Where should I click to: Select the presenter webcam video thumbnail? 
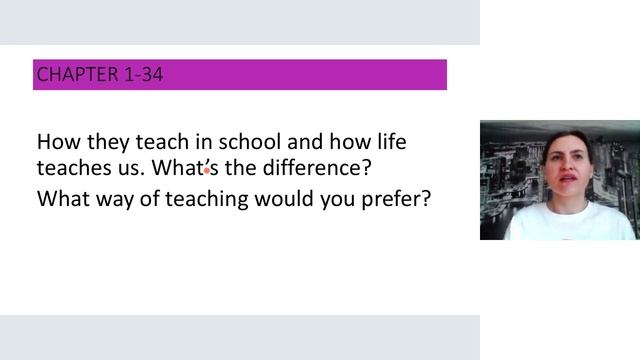(x=560, y=180)
